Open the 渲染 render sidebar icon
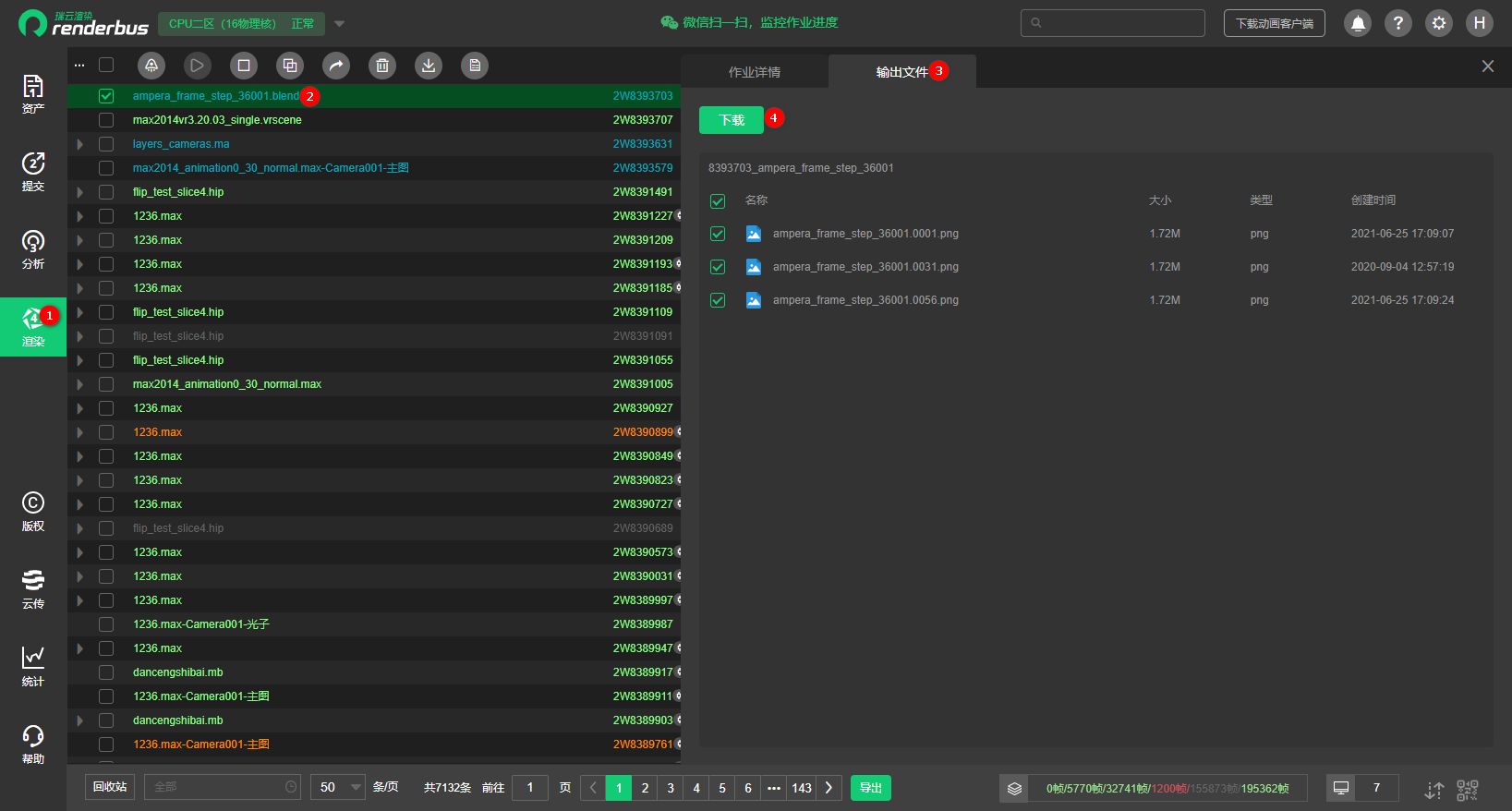Screen dimensions: 1512x811 point(33,327)
